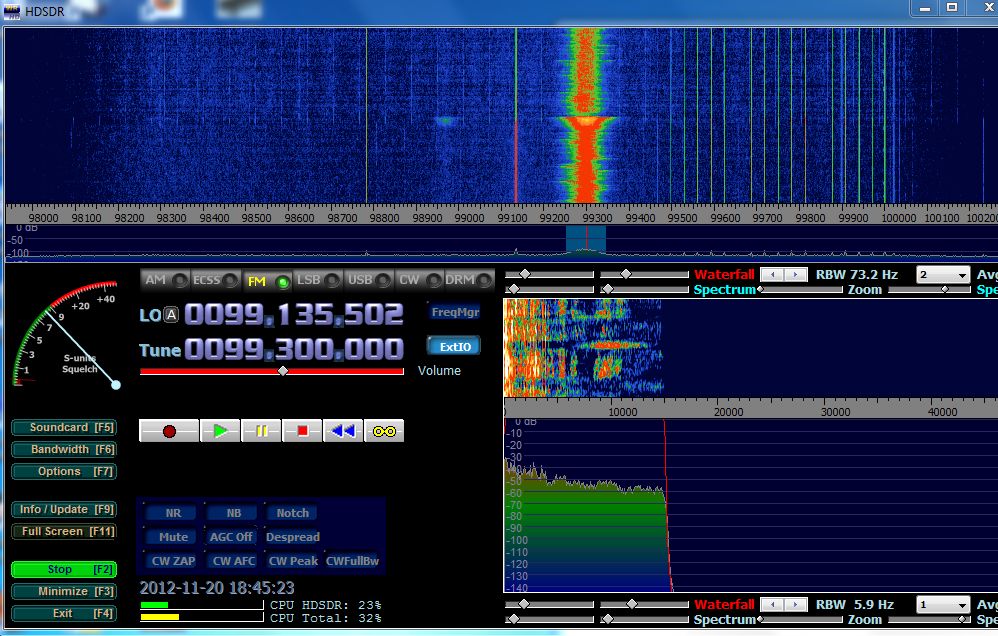Select CW mode
This screenshot has width=998, height=636.
click(418, 280)
